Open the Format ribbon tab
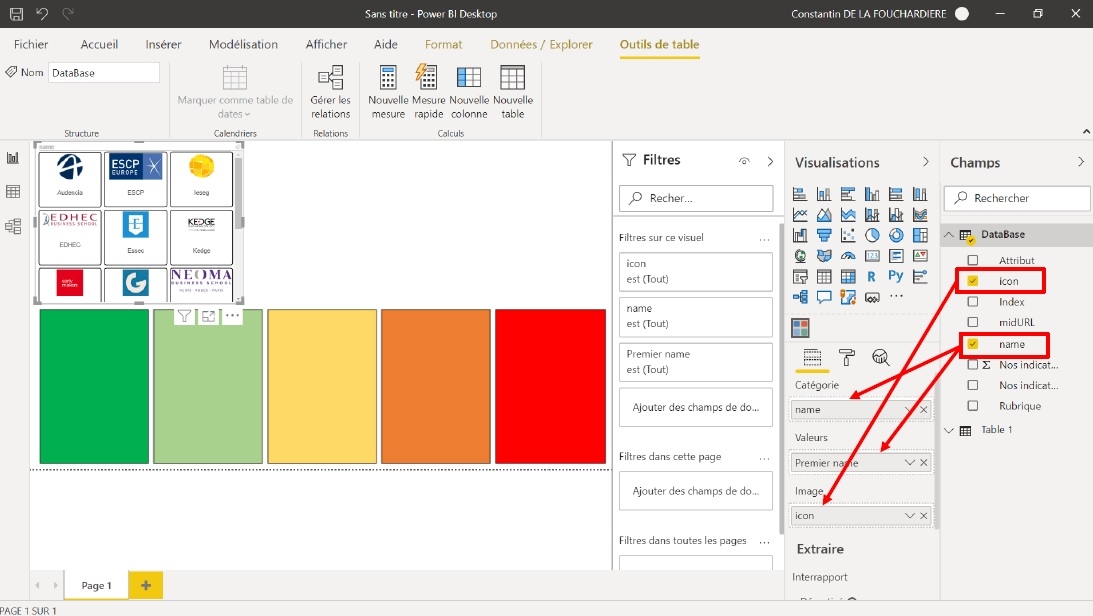This screenshot has width=1093, height=616. (443, 44)
